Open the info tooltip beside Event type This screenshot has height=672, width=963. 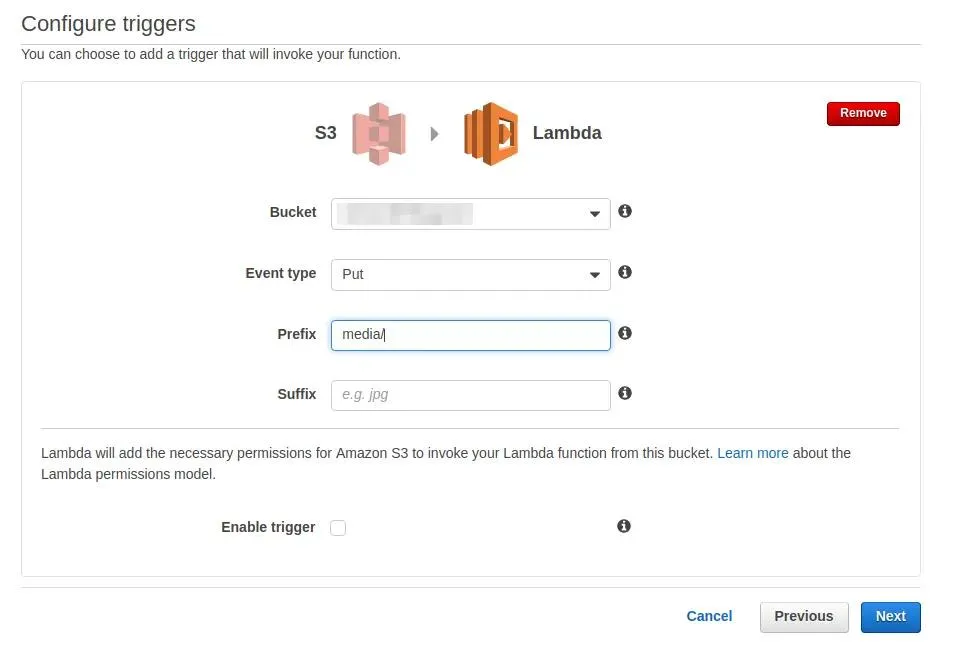pos(624,273)
